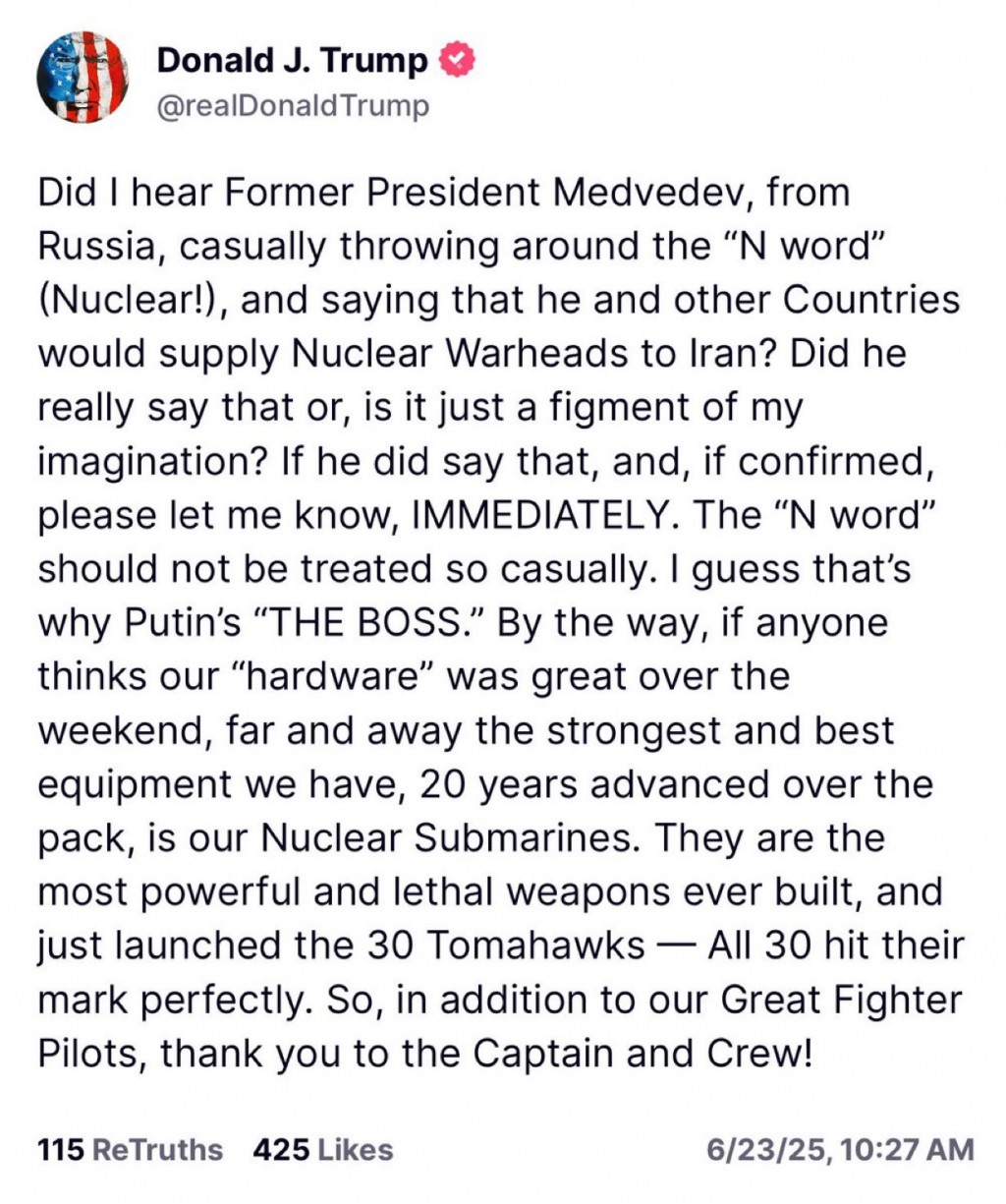
Task: Click the phrase "30 Tomahawks"
Action: point(506,945)
